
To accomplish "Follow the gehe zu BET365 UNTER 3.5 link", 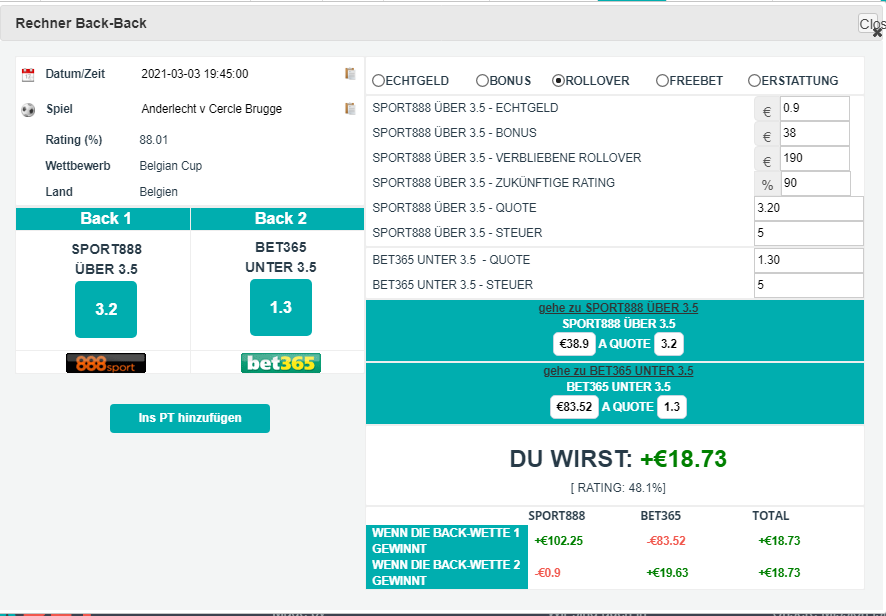I will pos(618,371).
